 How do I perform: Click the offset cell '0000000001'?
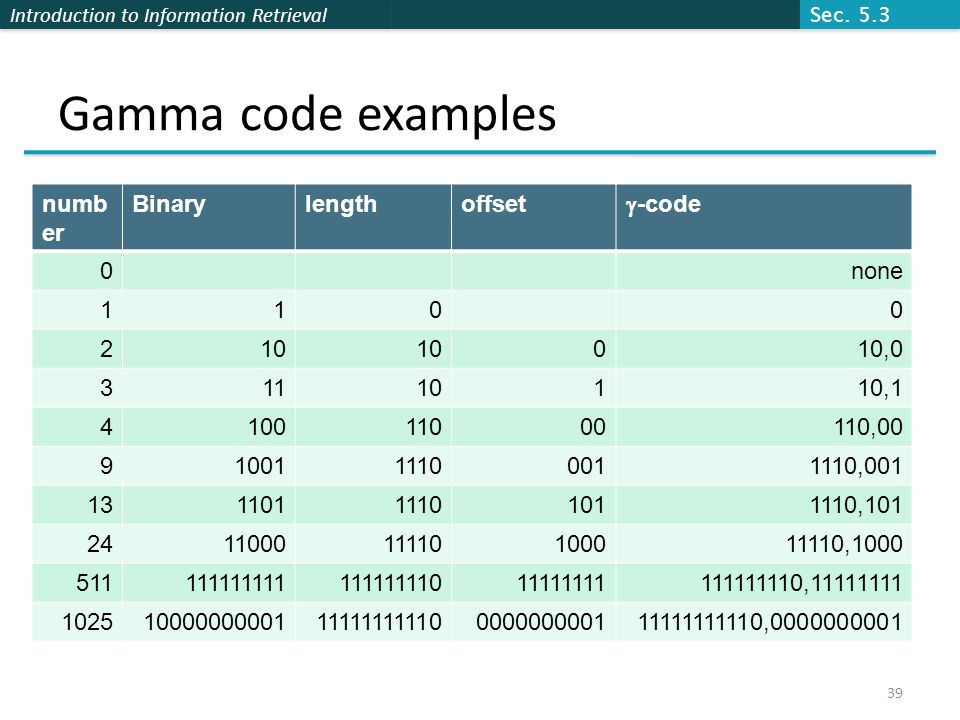(x=533, y=622)
